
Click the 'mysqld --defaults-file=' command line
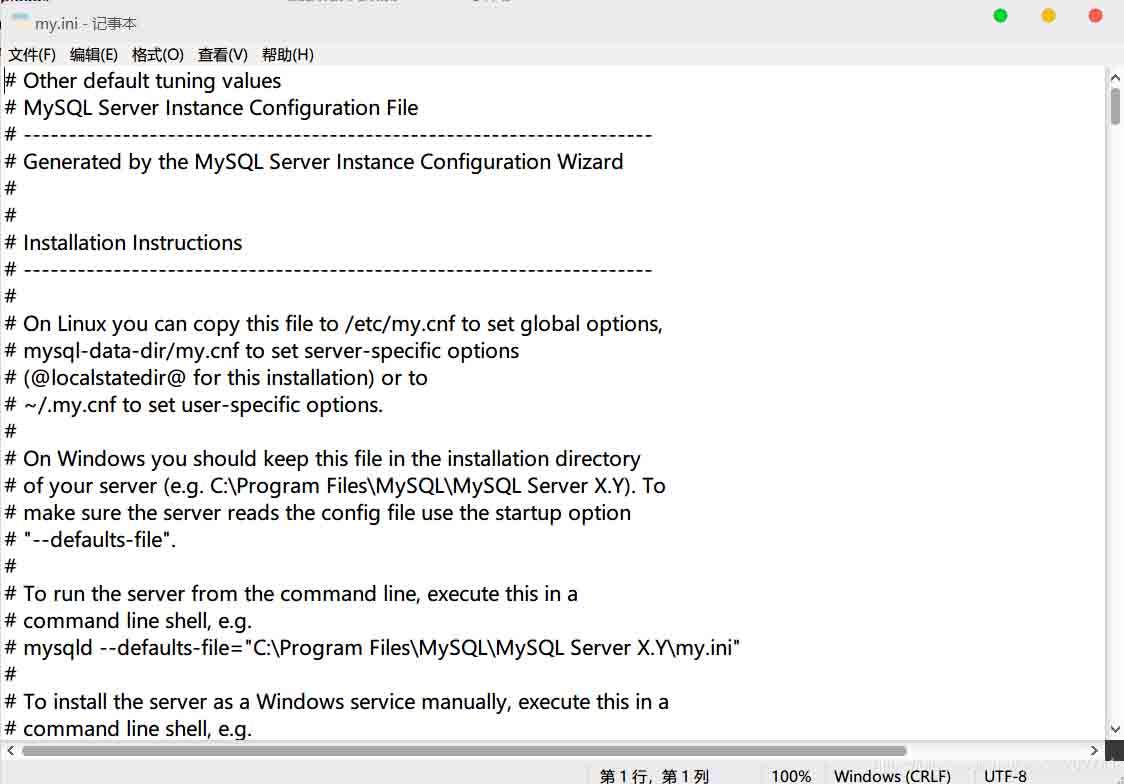[372, 648]
